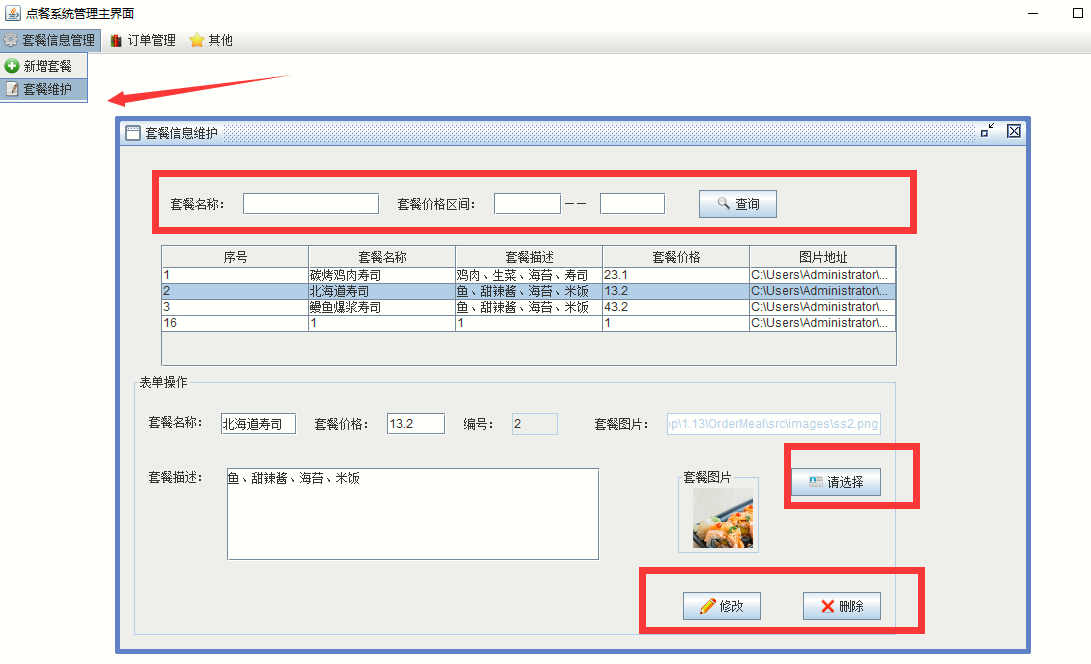Click the 套餐图片 path field

pos(774,424)
